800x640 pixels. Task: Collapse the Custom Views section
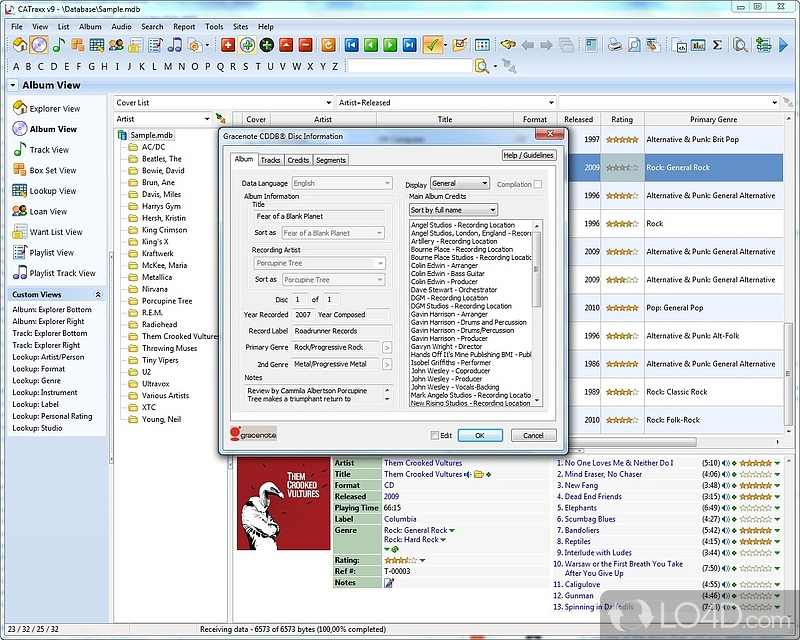tap(98, 295)
